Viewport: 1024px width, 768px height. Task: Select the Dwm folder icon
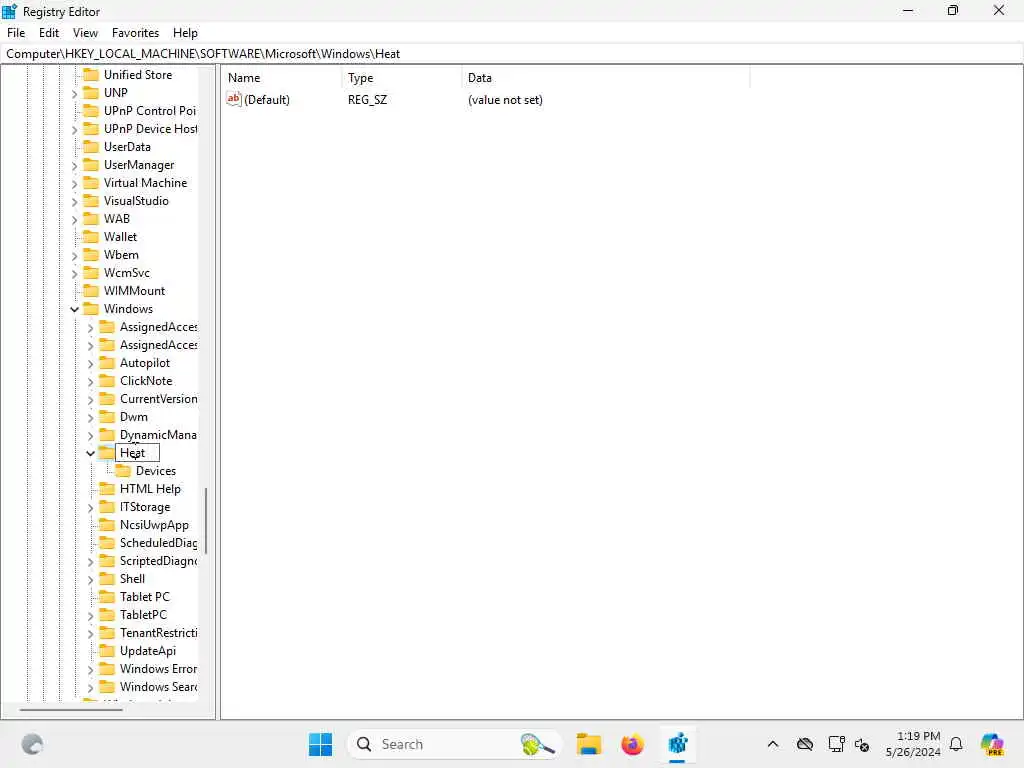click(x=106, y=417)
